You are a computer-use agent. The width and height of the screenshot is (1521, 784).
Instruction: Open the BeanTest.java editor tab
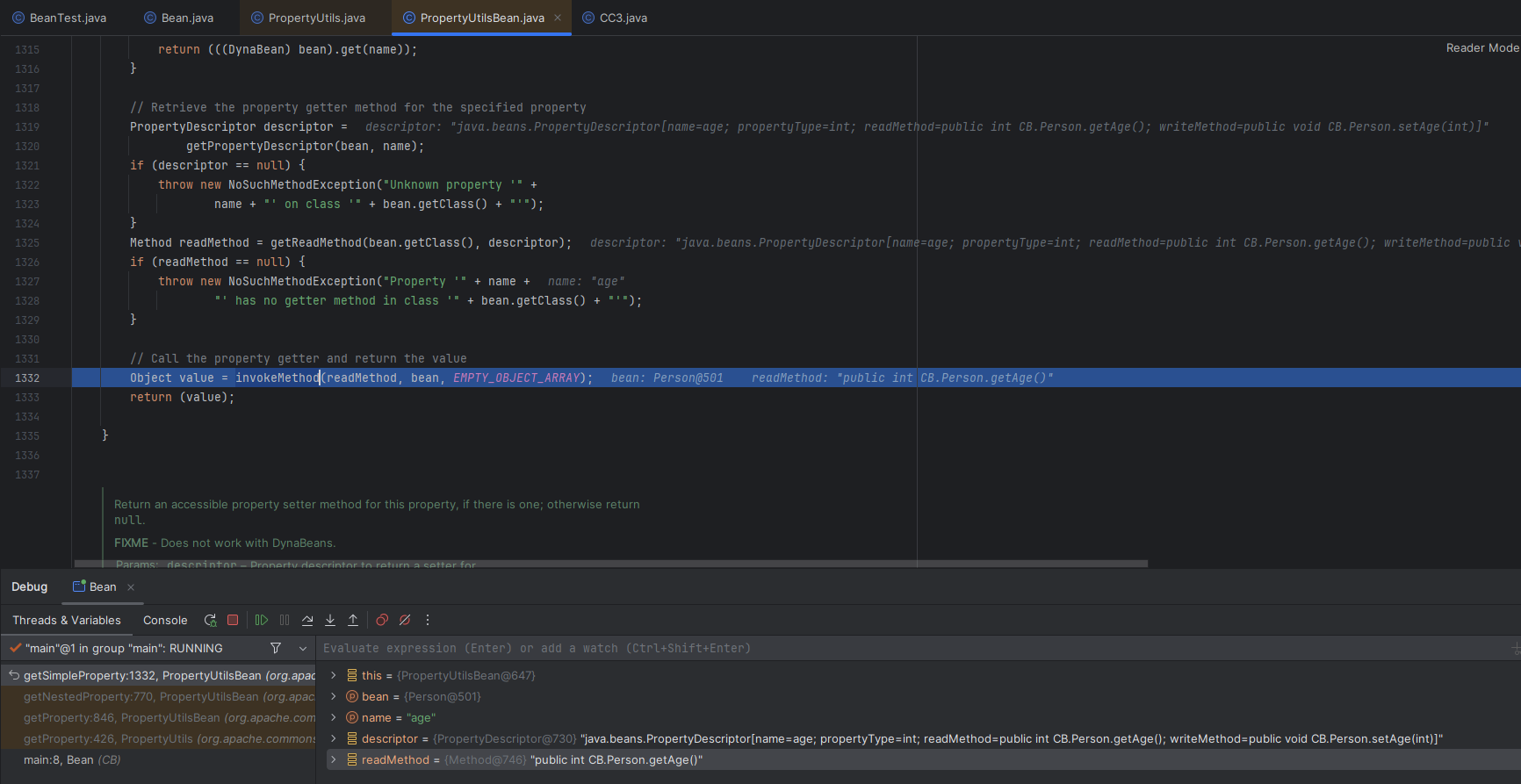click(60, 18)
